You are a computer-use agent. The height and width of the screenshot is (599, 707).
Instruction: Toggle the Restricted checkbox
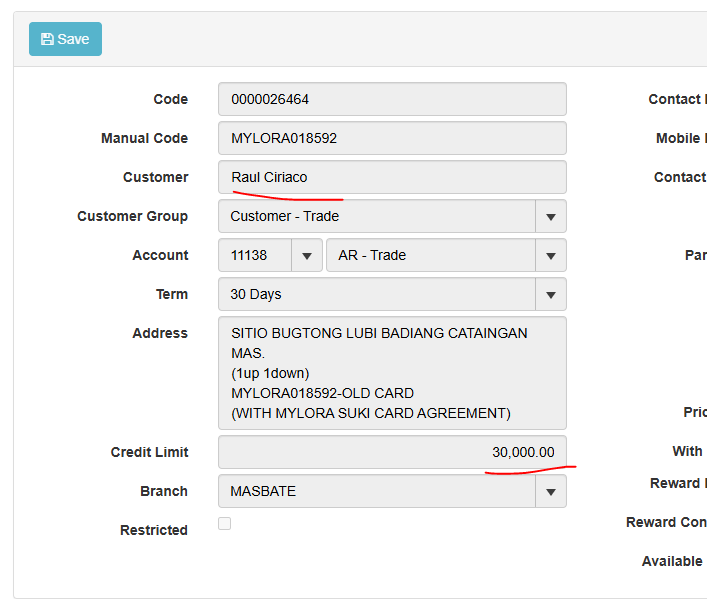(x=225, y=523)
